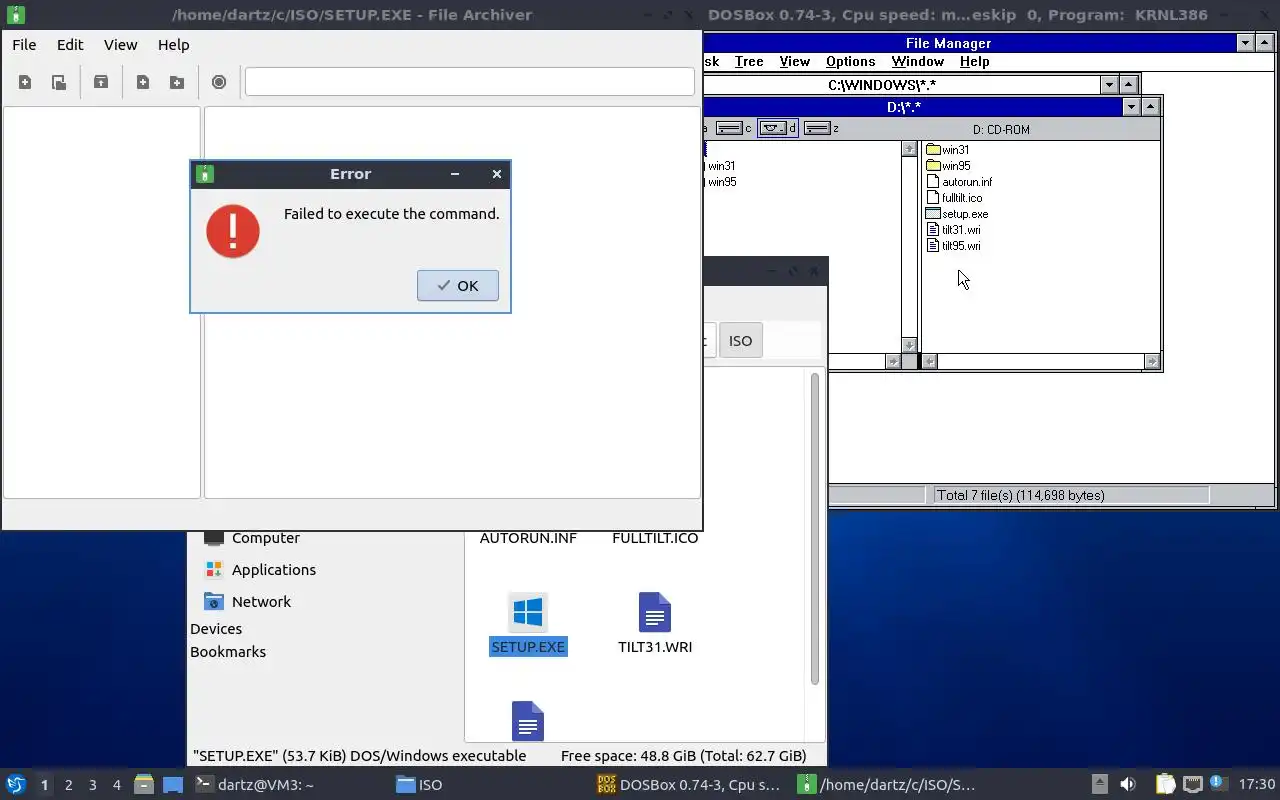The height and width of the screenshot is (800, 1280).
Task: Open the Options menu in Windows File Manager
Action: (850, 62)
